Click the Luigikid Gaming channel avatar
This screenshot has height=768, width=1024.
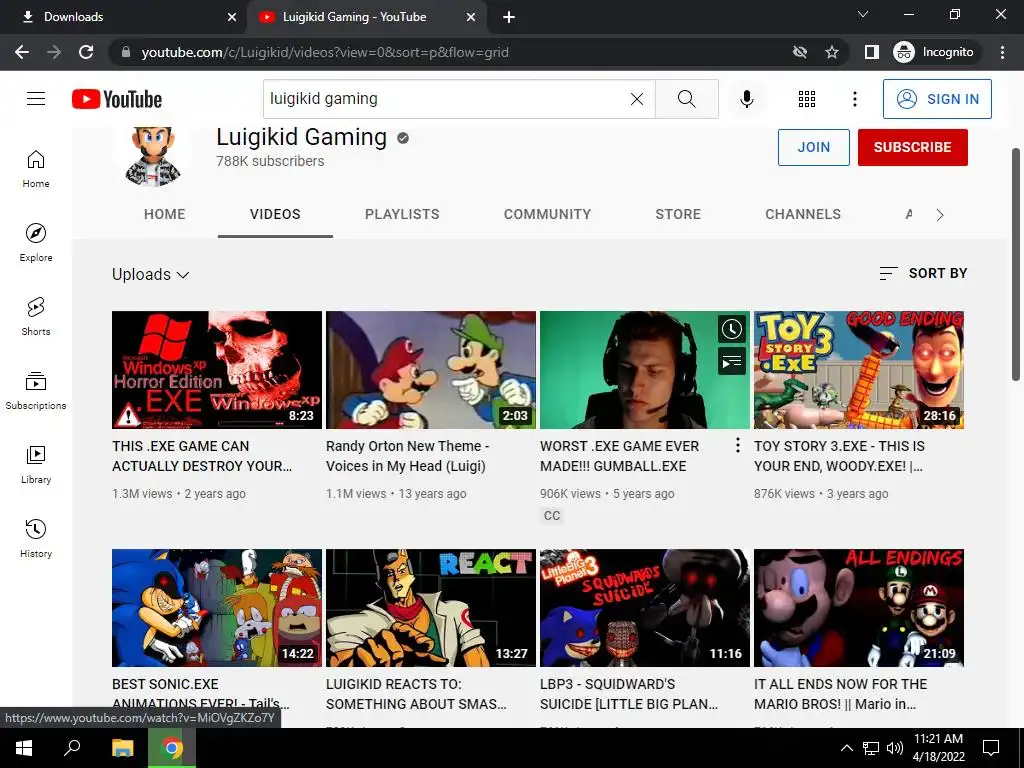[x=153, y=157]
